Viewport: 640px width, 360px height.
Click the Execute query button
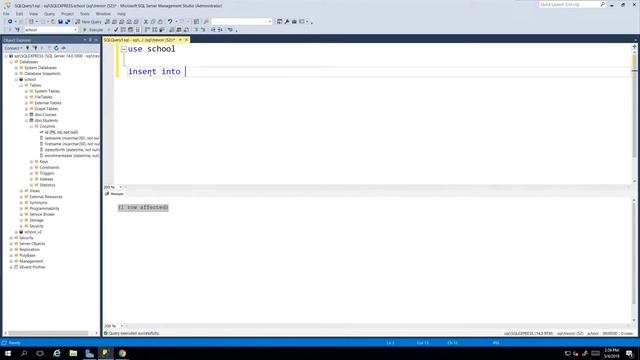tap(93, 30)
